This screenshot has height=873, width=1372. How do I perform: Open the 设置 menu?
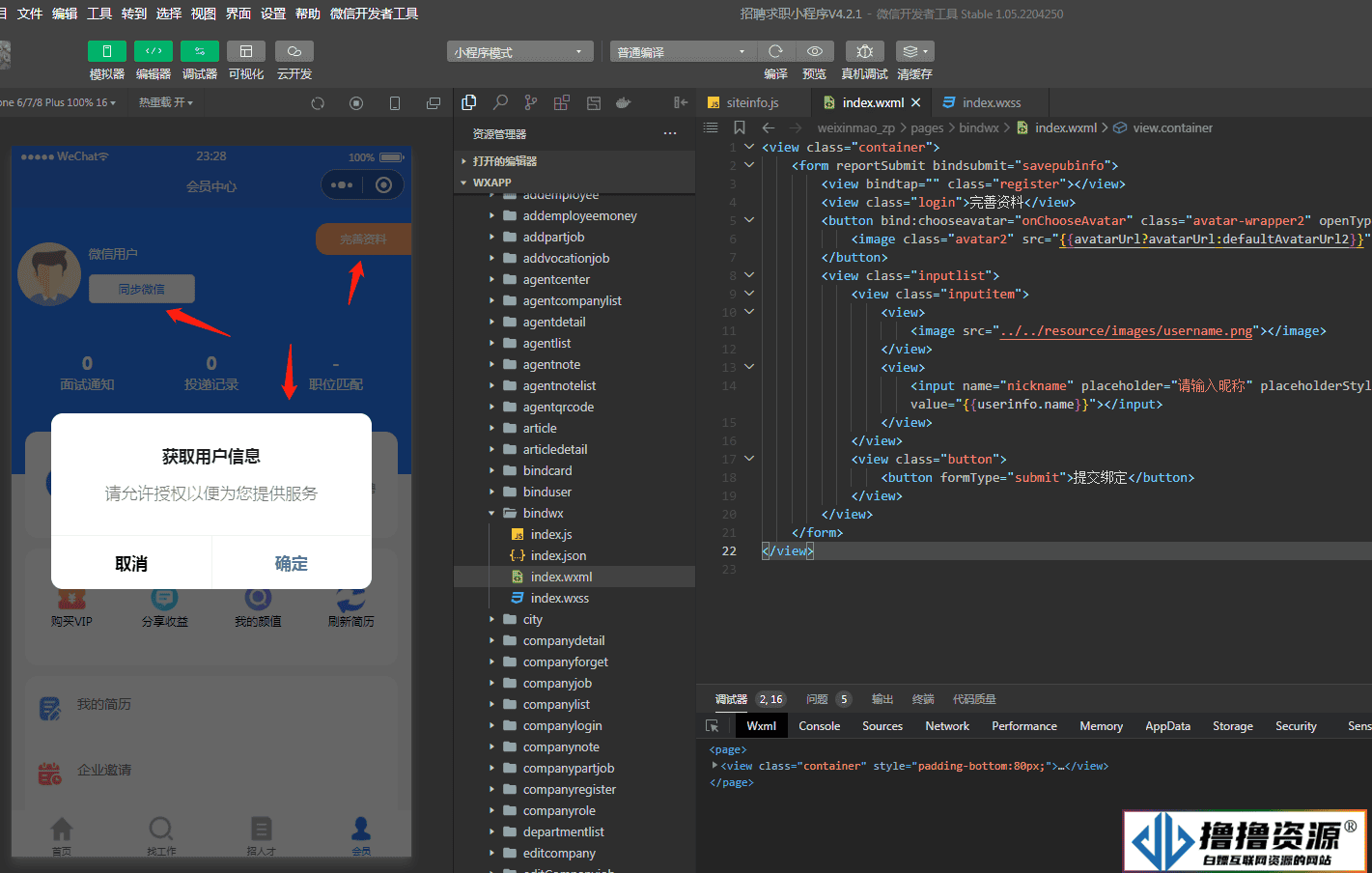[273, 14]
